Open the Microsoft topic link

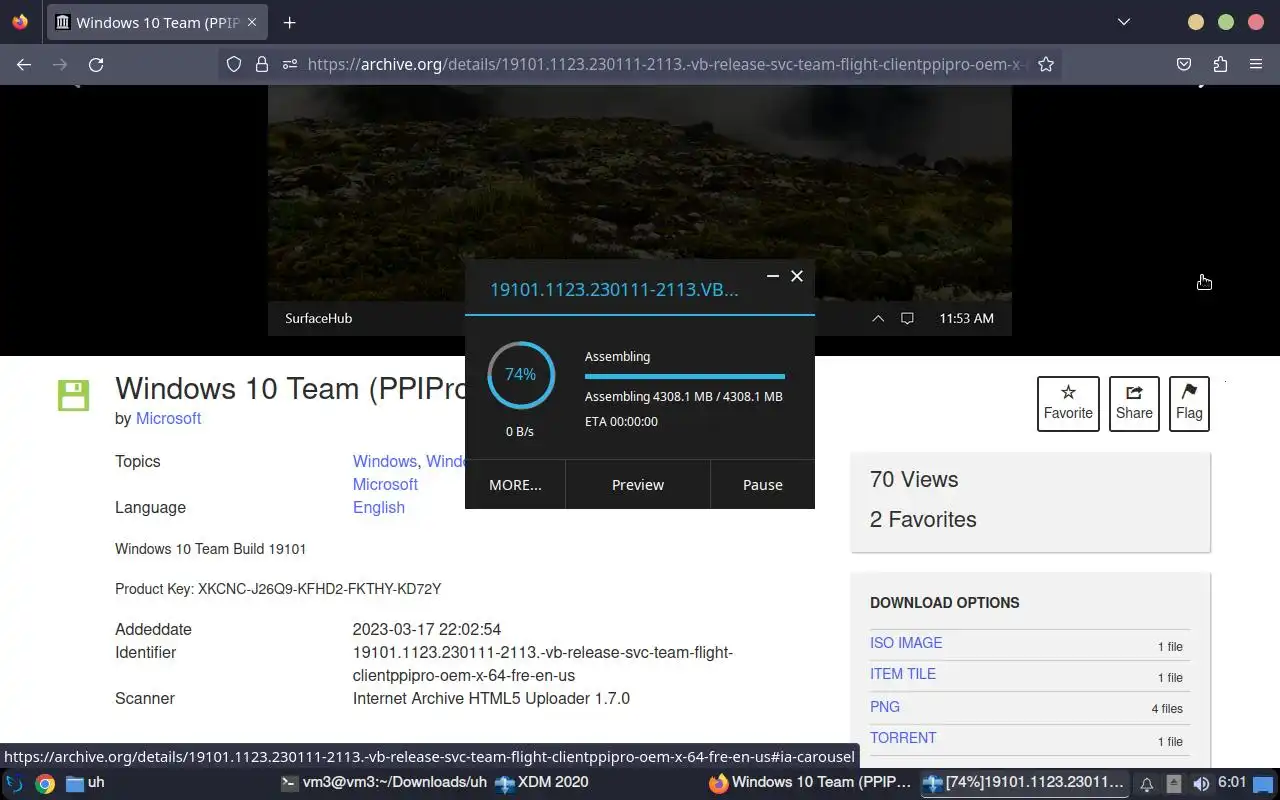[385, 484]
